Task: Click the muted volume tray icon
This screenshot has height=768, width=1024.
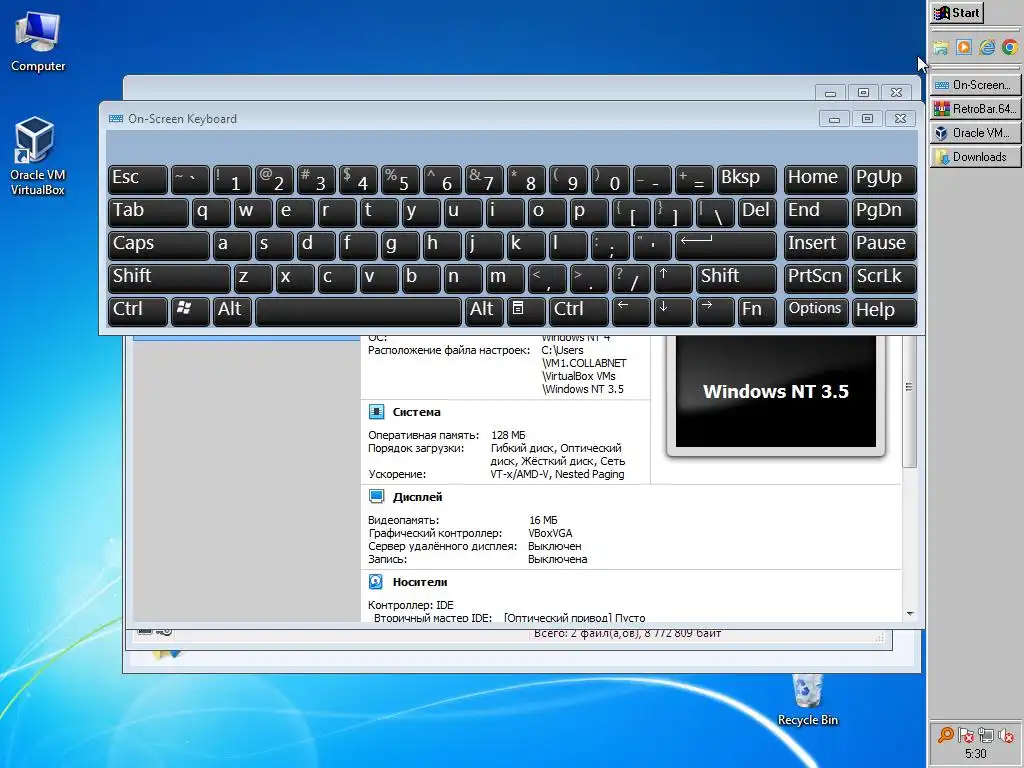Action: tap(1006, 735)
